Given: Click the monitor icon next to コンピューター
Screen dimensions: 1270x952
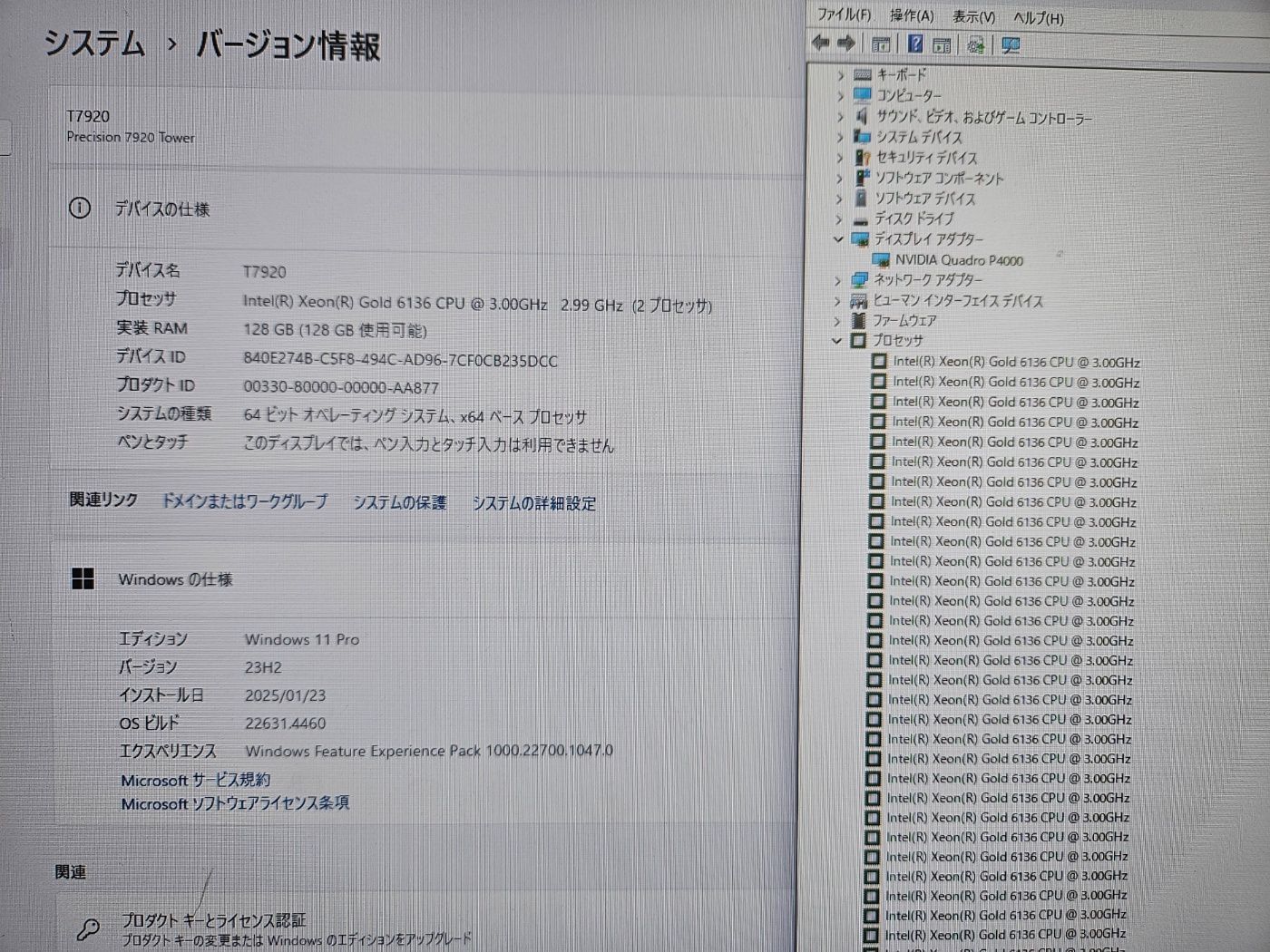Looking at the screenshot, I should [x=863, y=95].
